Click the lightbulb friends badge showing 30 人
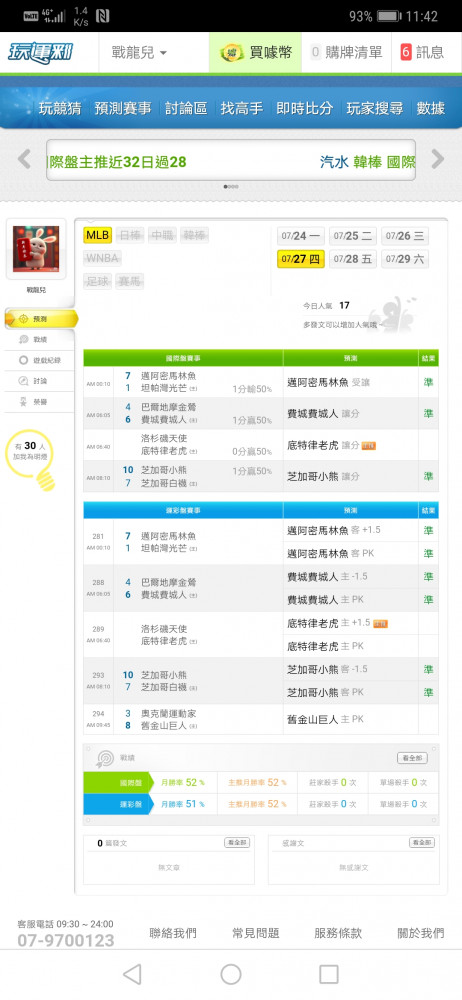 pos(32,459)
